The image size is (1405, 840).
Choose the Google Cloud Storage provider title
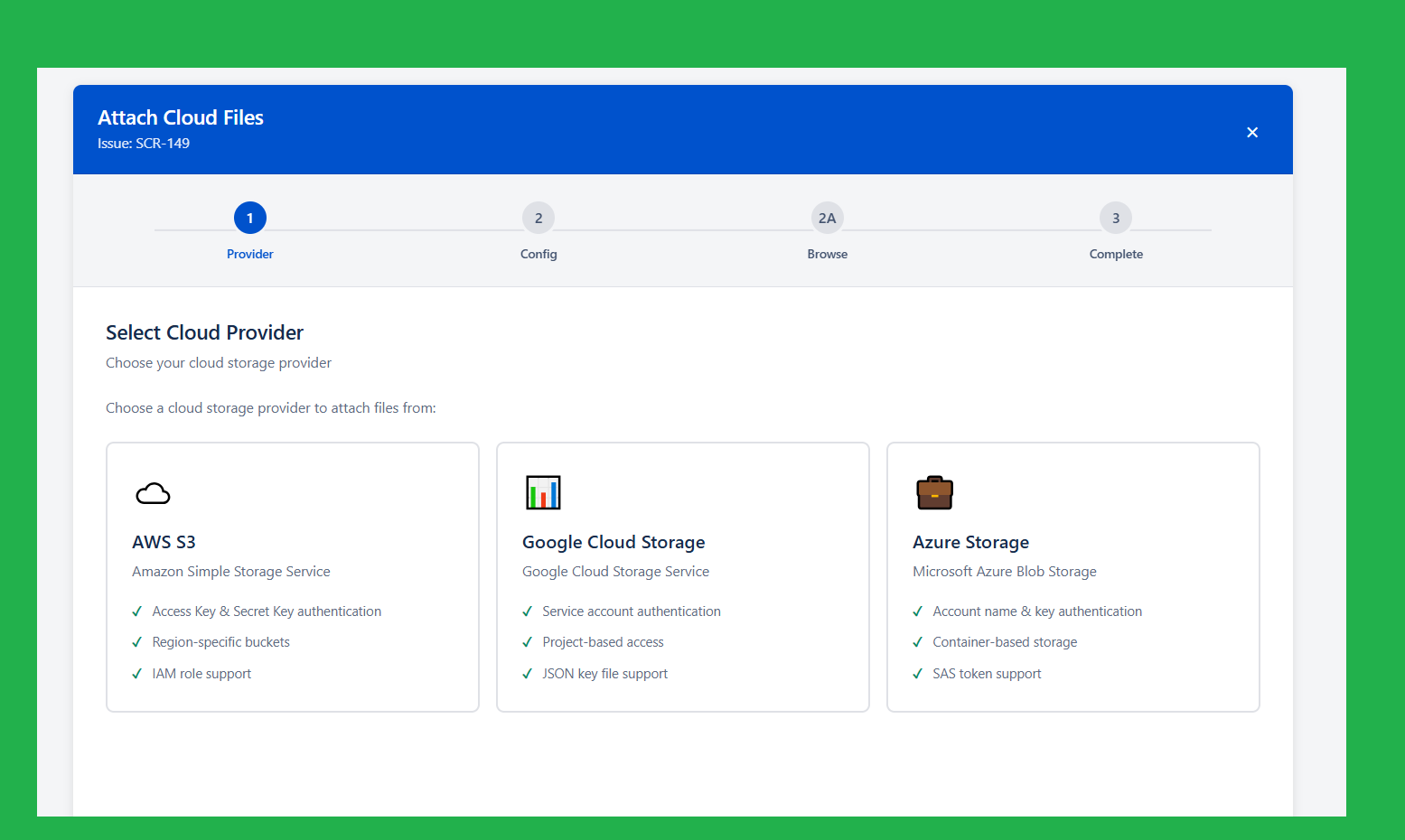tap(614, 542)
